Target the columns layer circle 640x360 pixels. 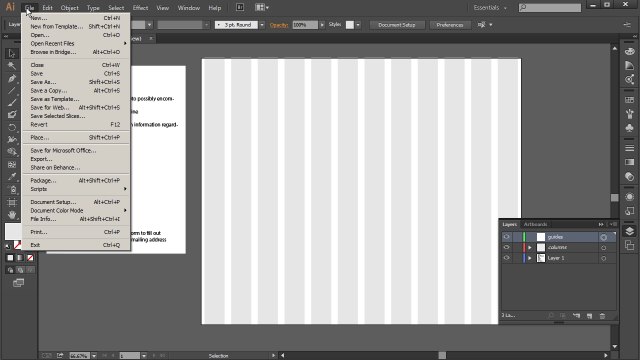[x=604, y=248]
